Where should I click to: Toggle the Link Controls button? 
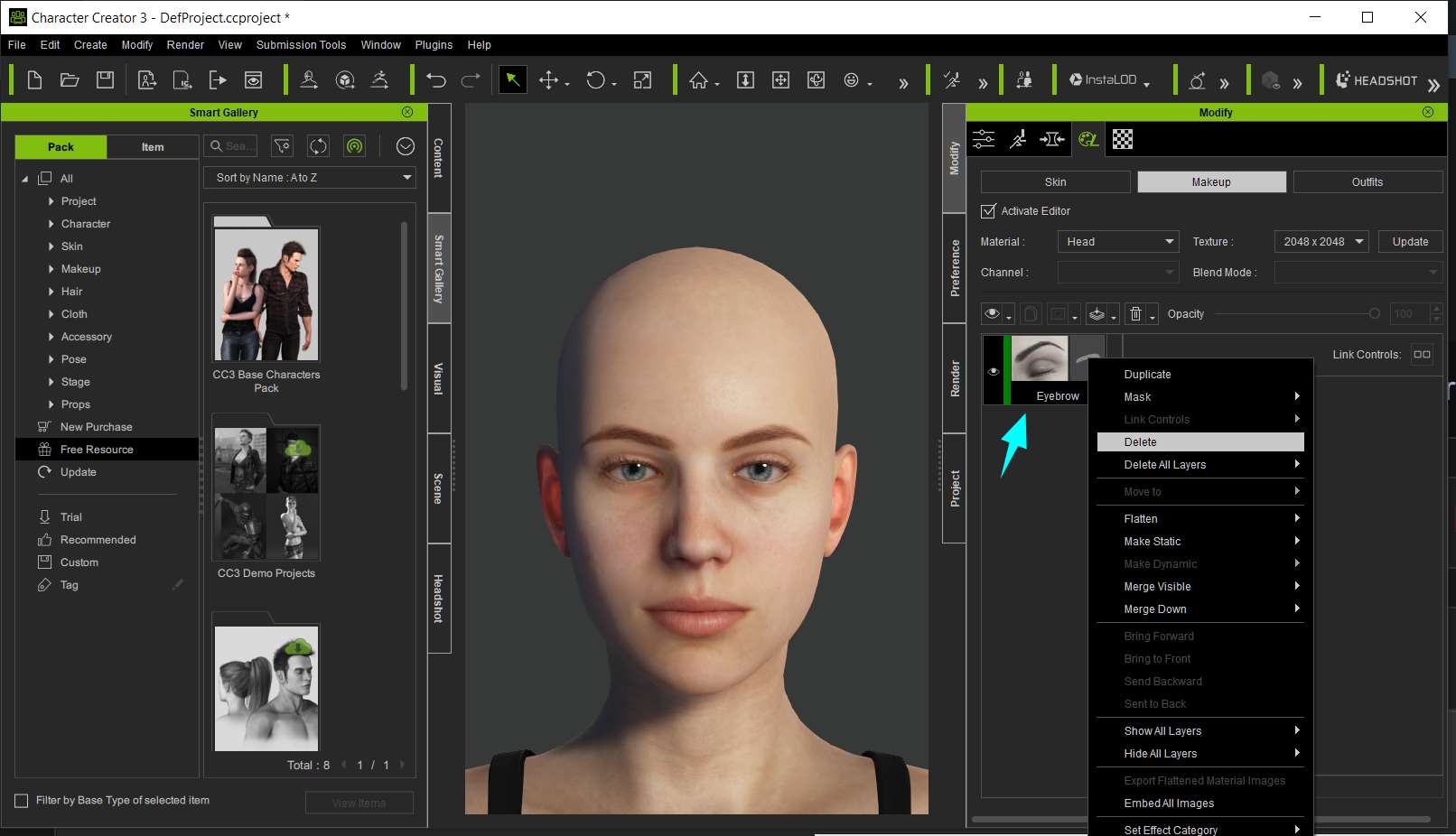click(x=1422, y=355)
